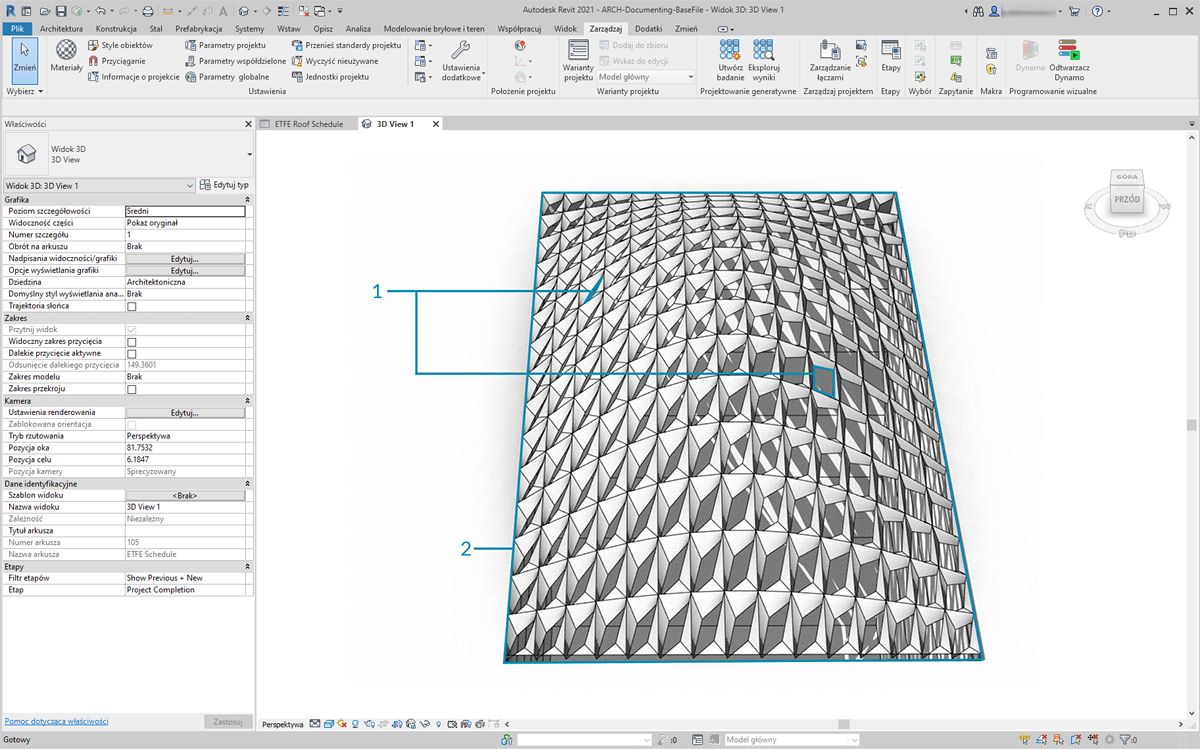Open Model główny design option combo in ribbon
The image size is (1200, 749).
(x=646, y=77)
